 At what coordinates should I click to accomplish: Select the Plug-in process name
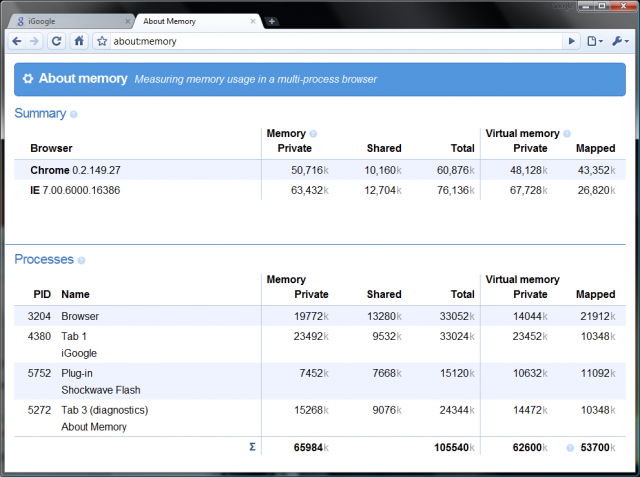tap(77, 373)
